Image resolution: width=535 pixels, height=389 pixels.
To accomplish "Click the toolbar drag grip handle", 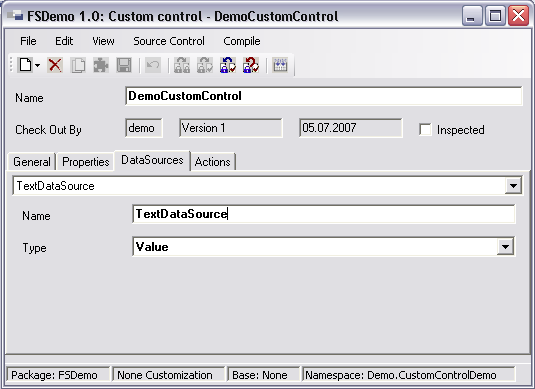I will point(11,65).
